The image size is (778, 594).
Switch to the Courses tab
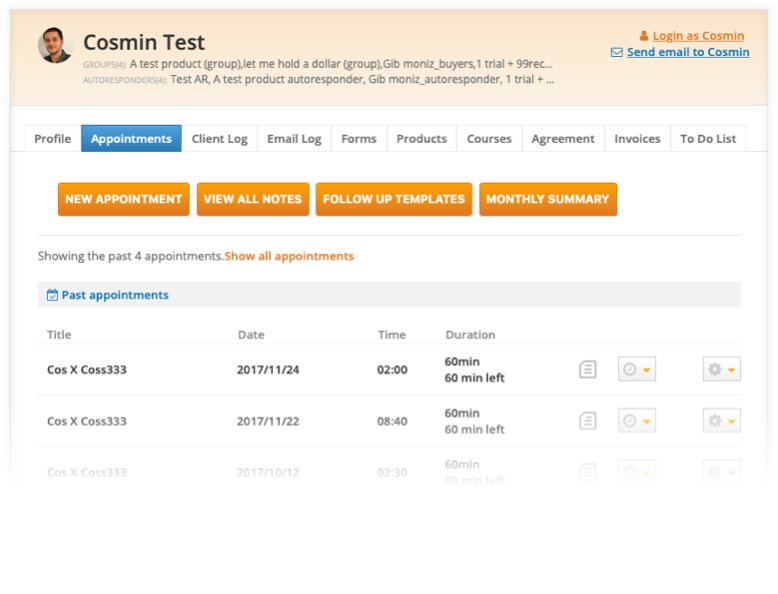point(489,139)
